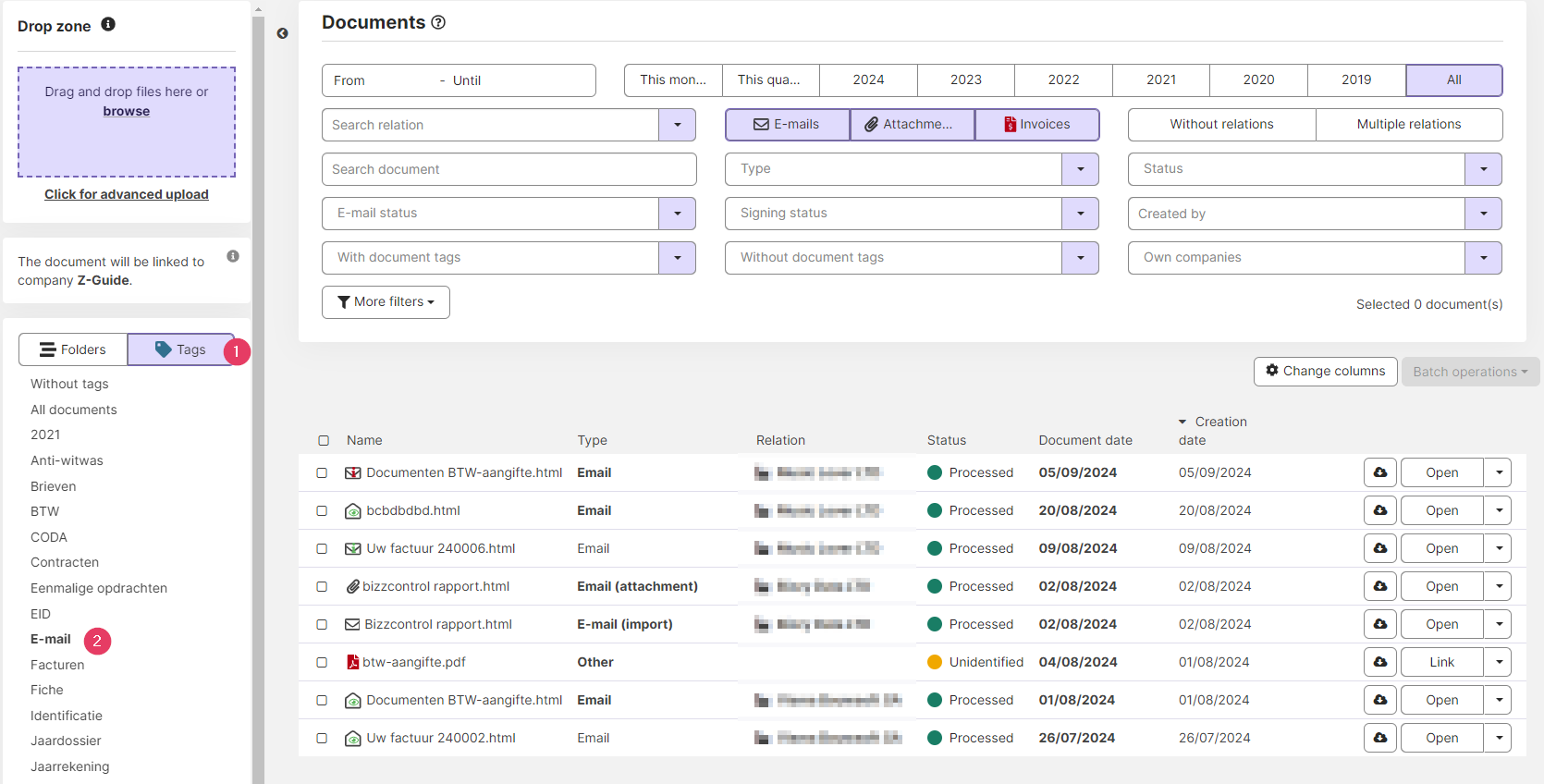Open the Search relation dropdown arrow

tap(678, 125)
